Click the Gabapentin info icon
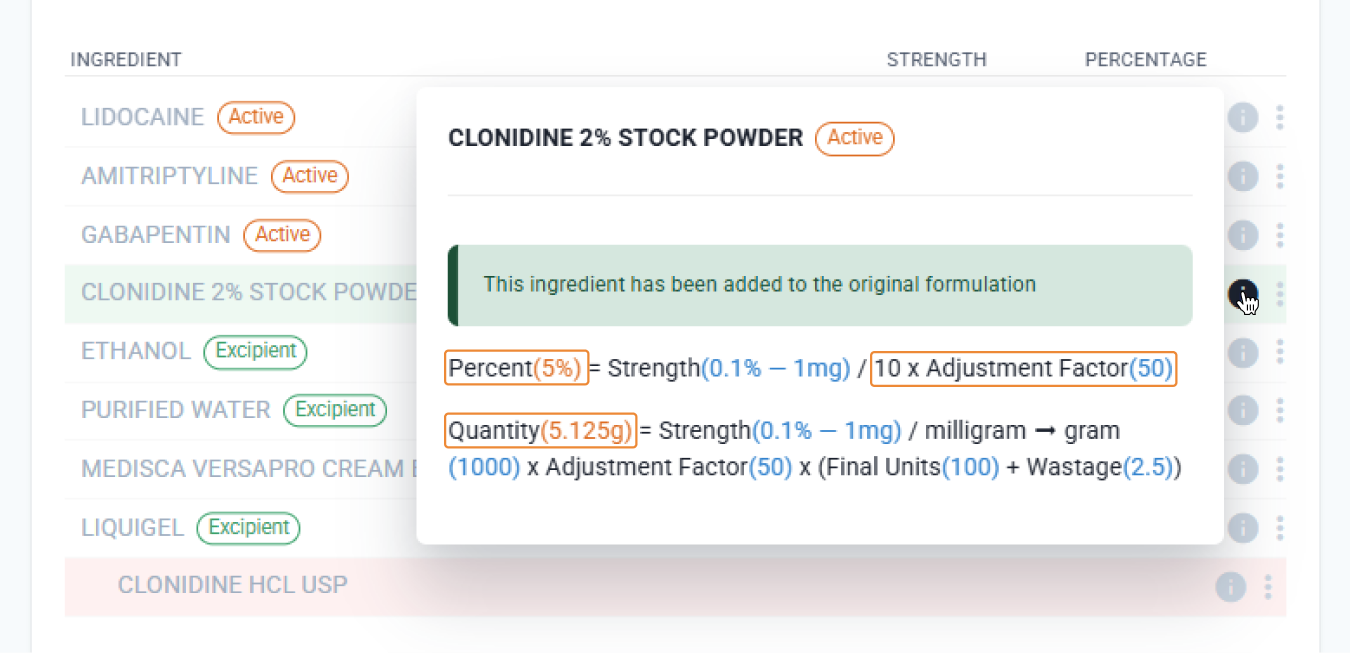The image size is (1350, 653). point(1243,235)
